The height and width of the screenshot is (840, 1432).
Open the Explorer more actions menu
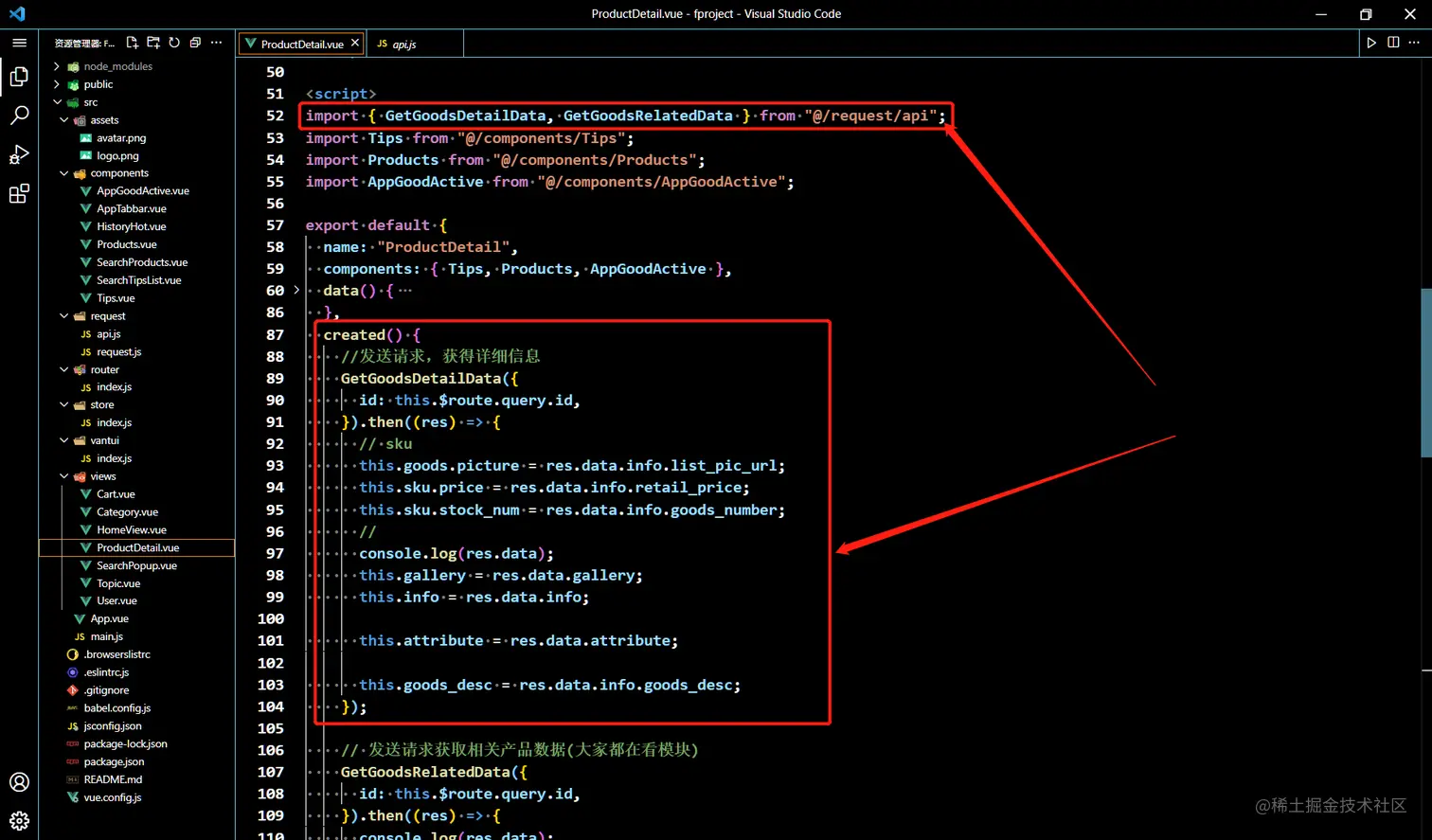216,43
